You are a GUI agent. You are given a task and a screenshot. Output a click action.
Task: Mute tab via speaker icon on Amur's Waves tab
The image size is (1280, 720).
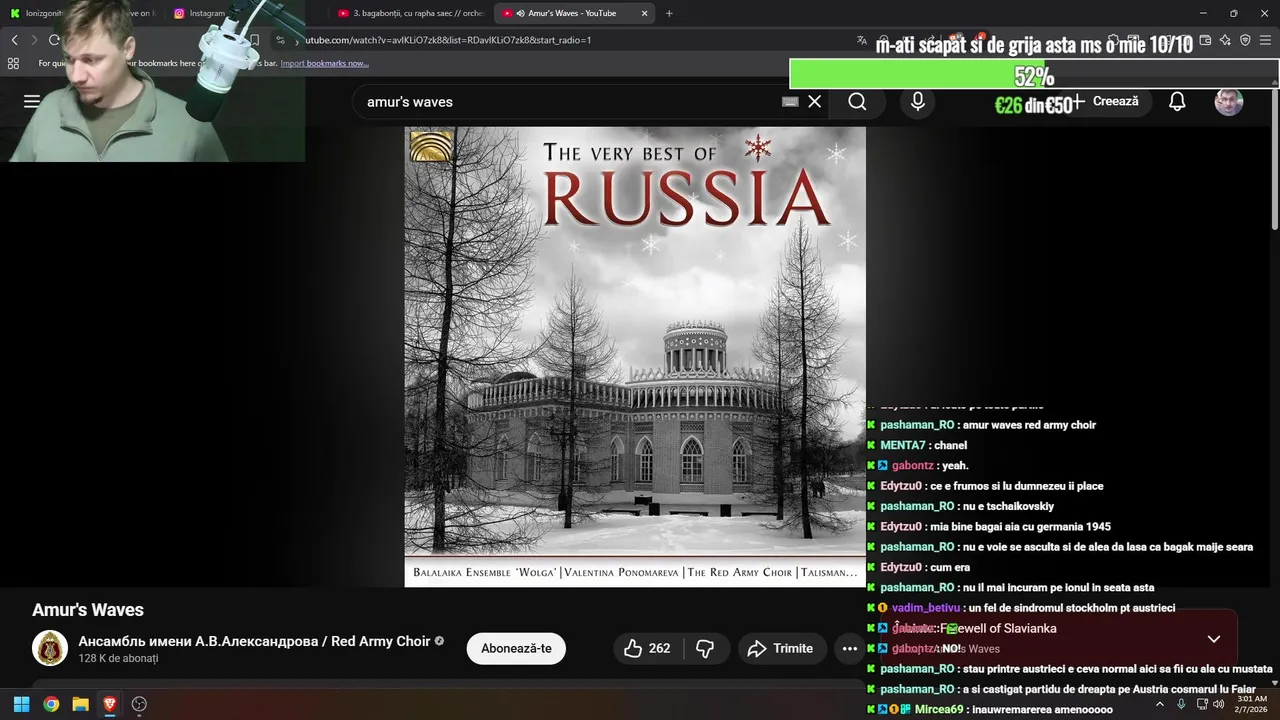(x=520, y=13)
